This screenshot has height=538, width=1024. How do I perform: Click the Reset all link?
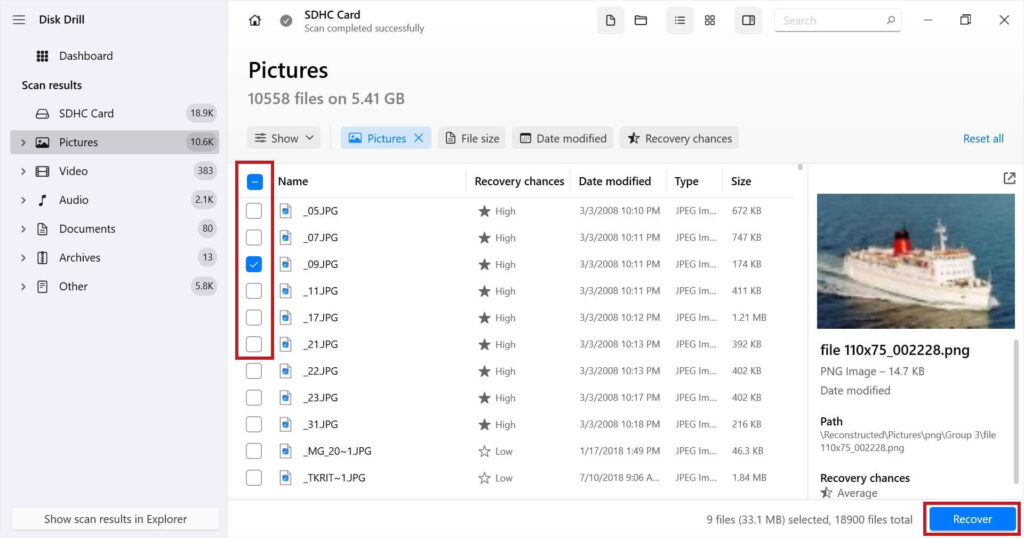point(983,139)
